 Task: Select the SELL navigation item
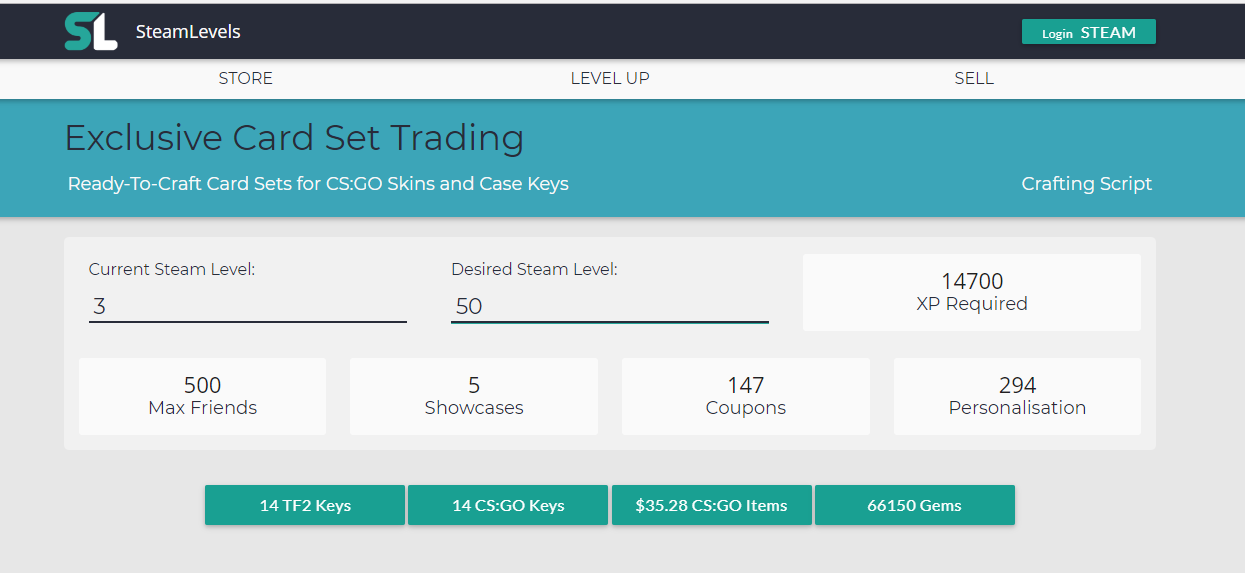point(974,78)
